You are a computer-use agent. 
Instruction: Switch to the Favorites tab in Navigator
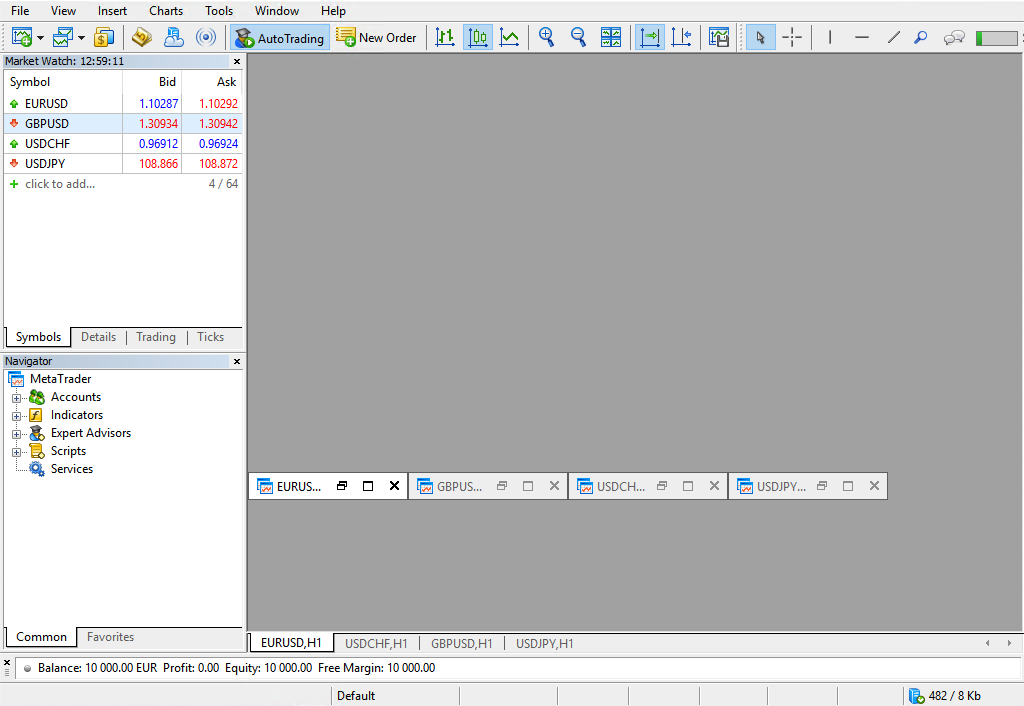(x=110, y=637)
